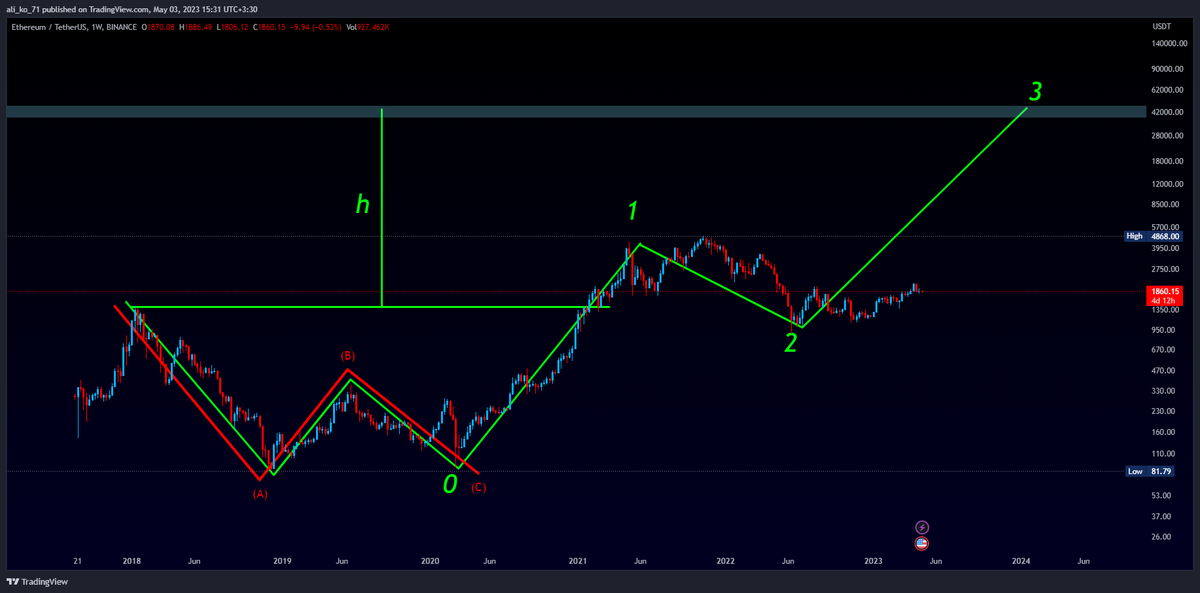Select the green wave label 1
The image size is (1200, 593).
coord(632,210)
